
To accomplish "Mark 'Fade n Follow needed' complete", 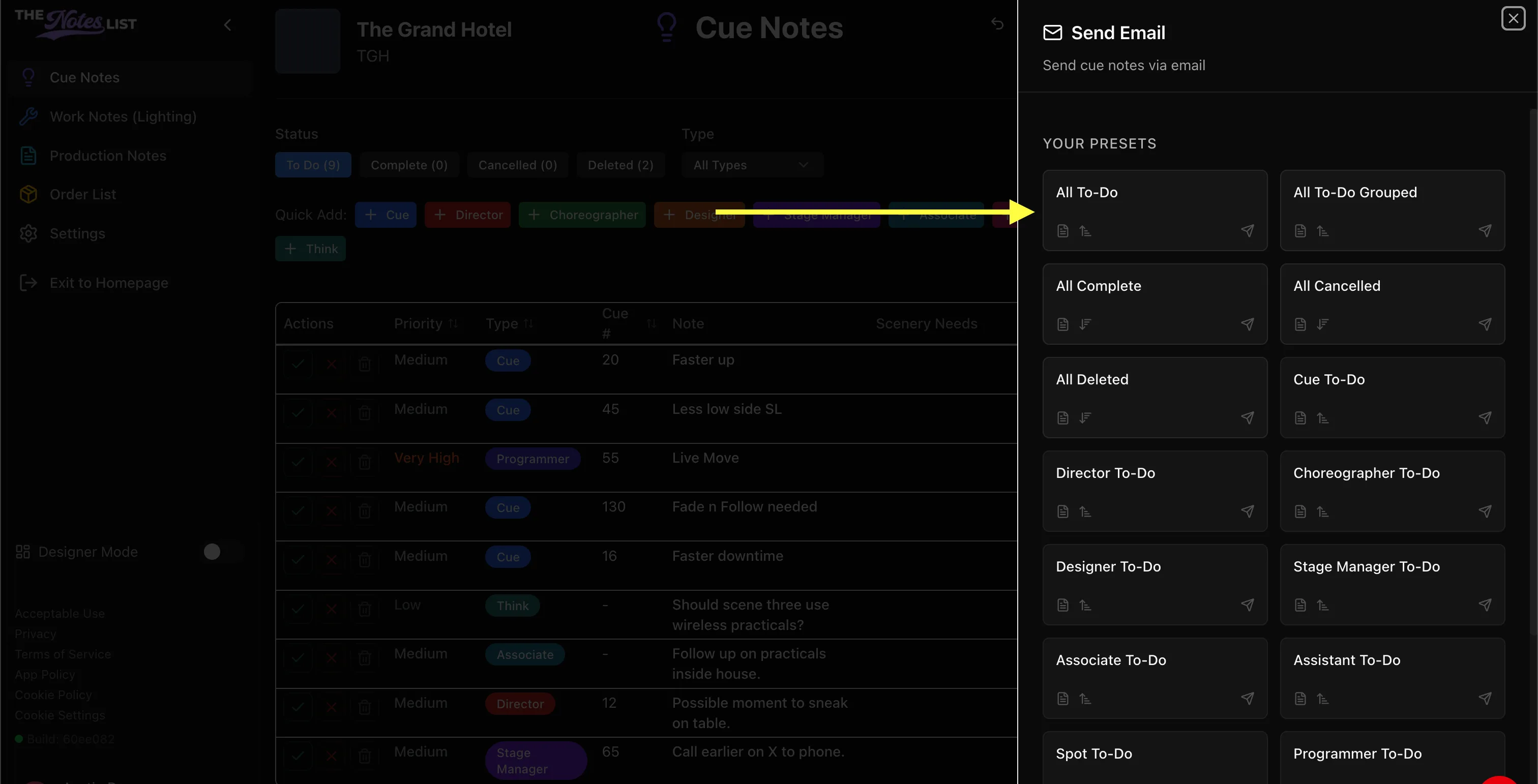I will click(298, 511).
